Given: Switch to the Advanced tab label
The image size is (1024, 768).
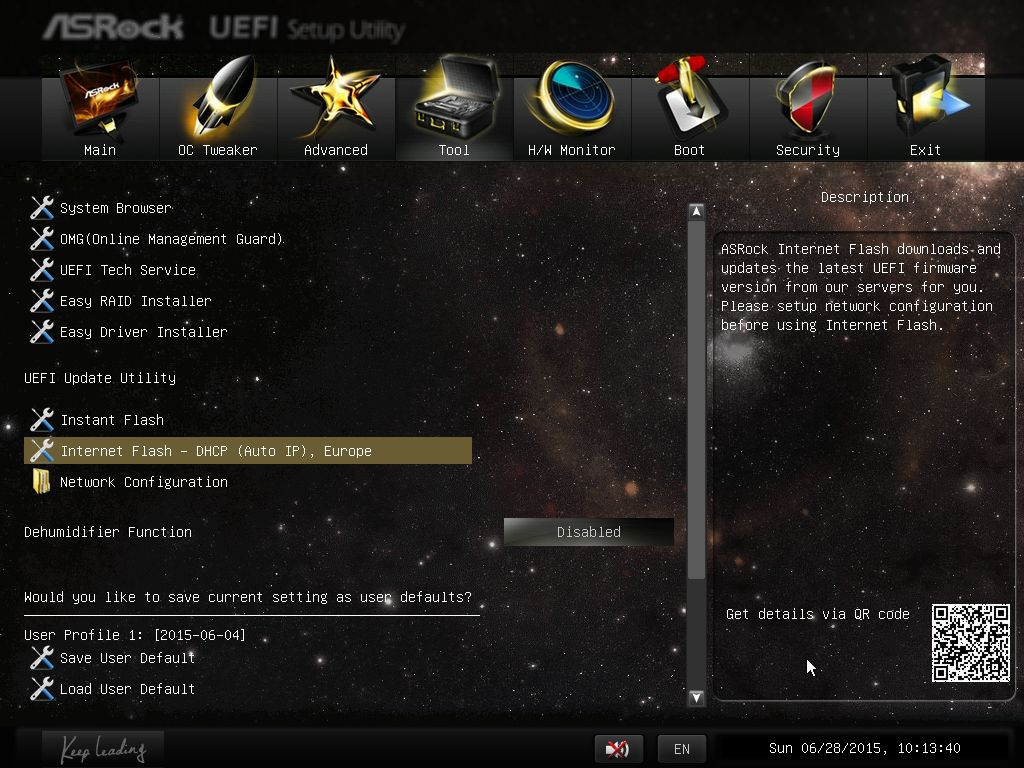Looking at the screenshot, I should [x=336, y=150].
